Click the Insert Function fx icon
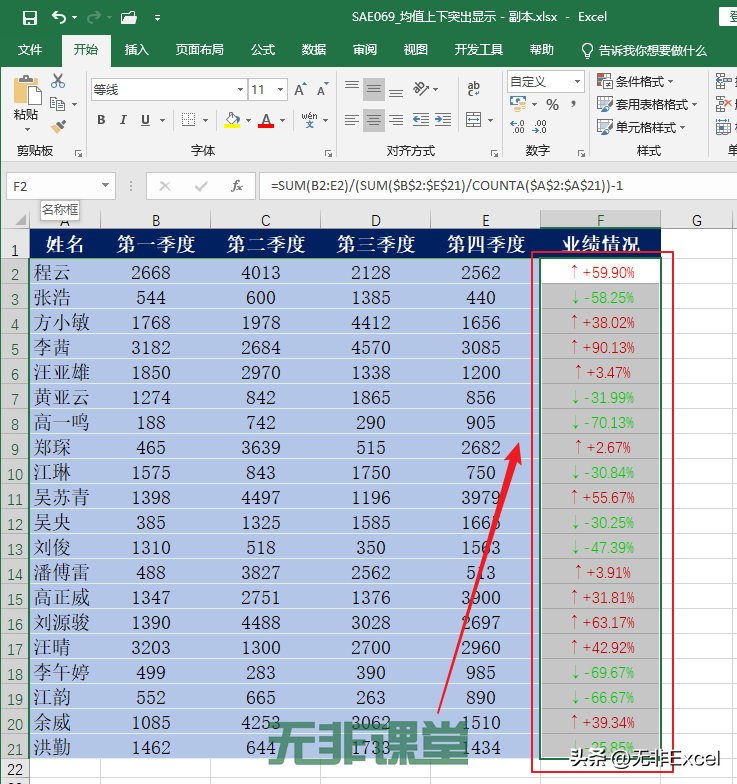The height and width of the screenshot is (784, 737). pos(236,186)
